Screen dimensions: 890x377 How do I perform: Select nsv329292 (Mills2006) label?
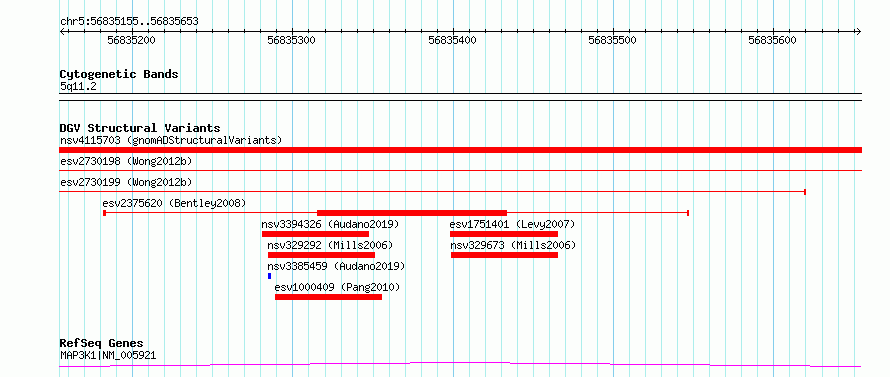(330, 245)
